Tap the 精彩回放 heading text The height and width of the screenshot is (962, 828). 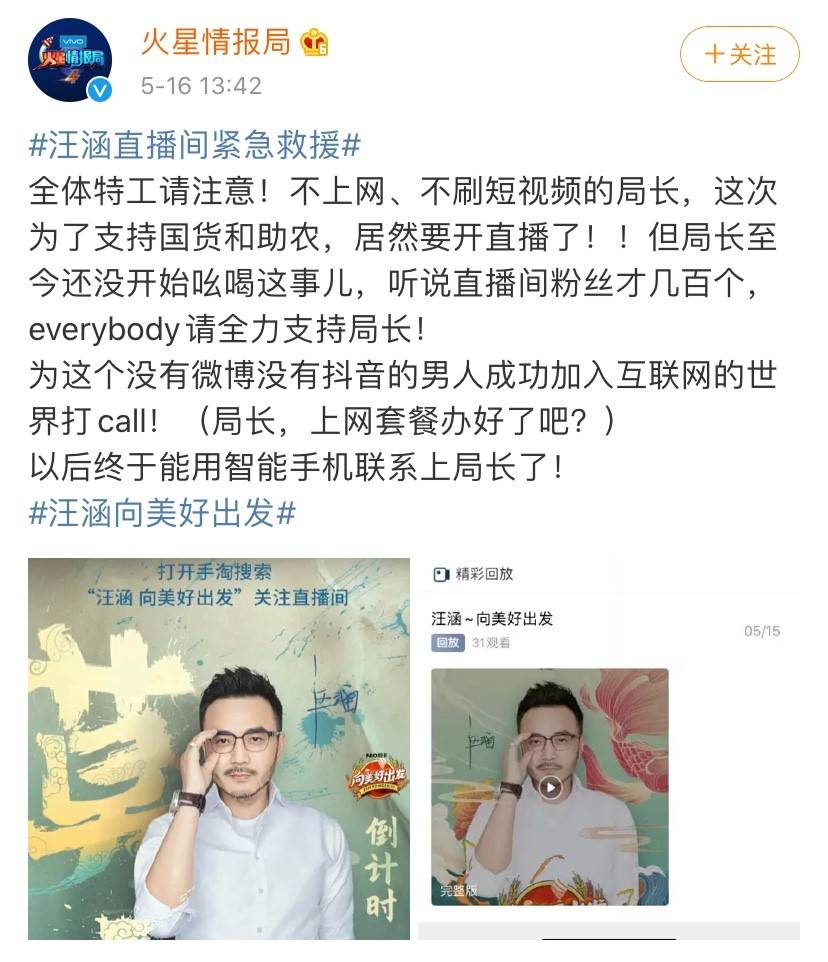[484, 574]
